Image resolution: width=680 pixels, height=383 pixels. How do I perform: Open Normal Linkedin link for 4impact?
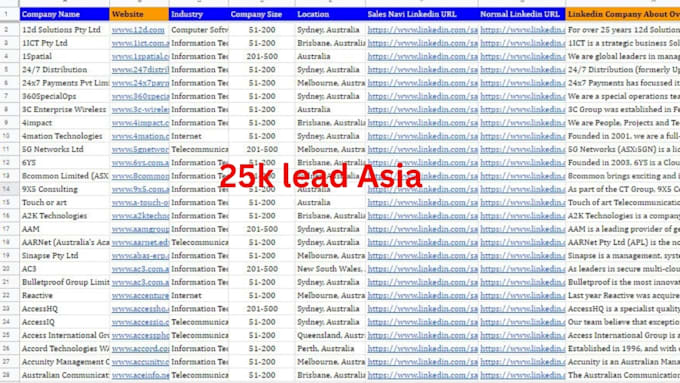pyautogui.click(x=523, y=123)
